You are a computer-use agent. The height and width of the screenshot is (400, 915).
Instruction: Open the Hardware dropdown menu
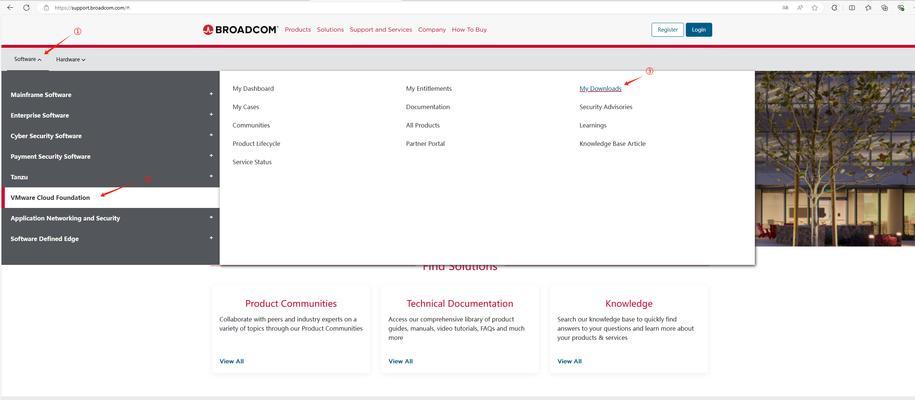tap(71, 59)
